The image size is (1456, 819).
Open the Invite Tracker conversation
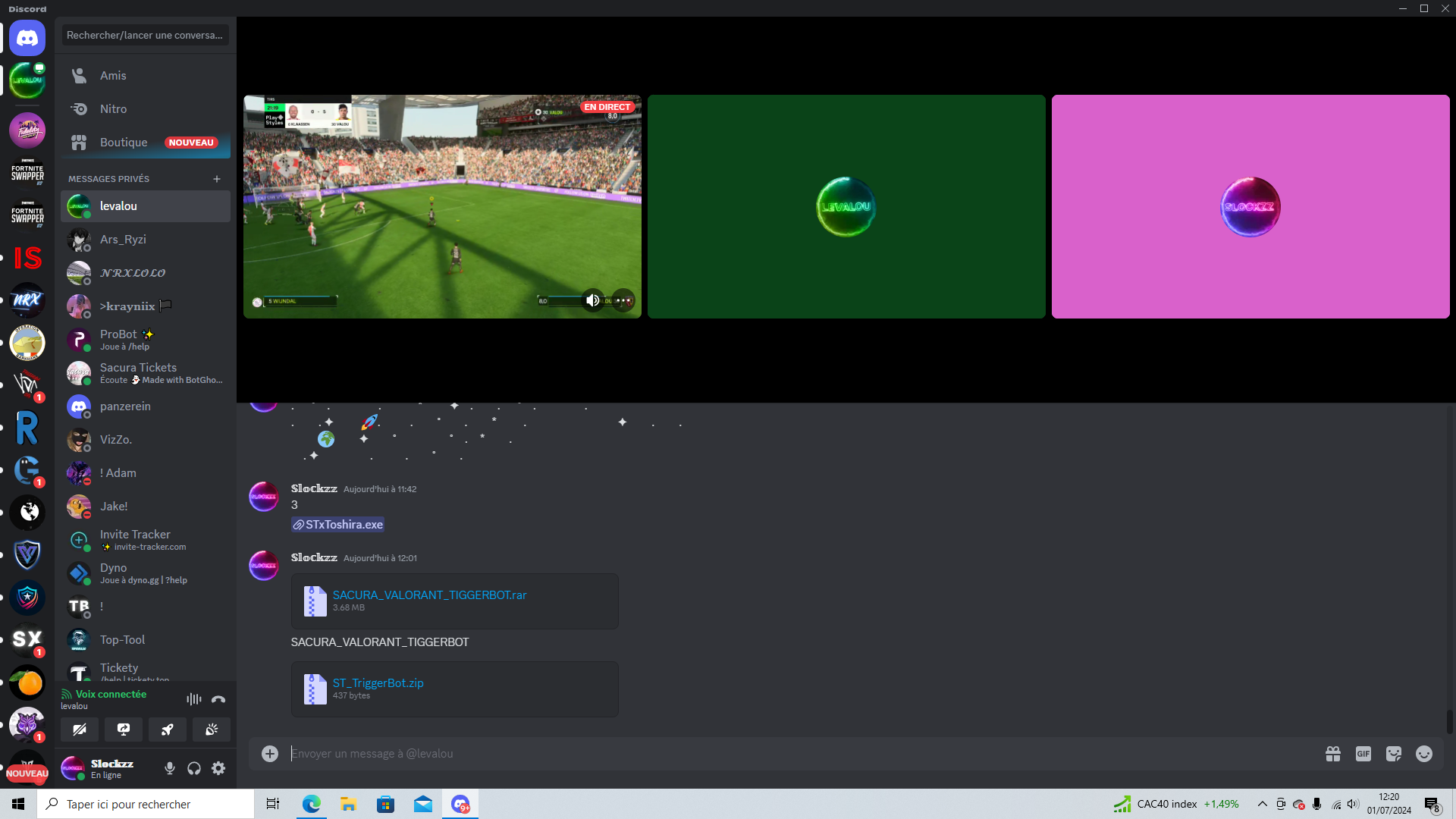146,540
